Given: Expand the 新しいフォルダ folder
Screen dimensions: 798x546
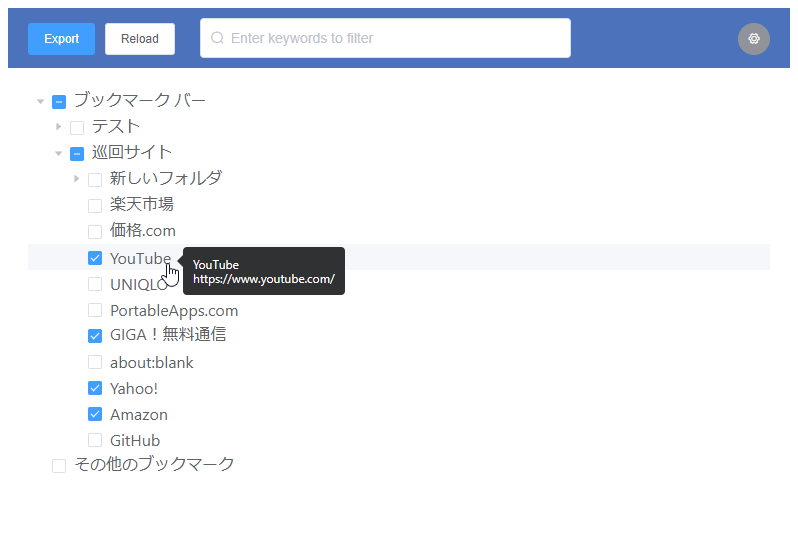Looking at the screenshot, I should coord(76,179).
